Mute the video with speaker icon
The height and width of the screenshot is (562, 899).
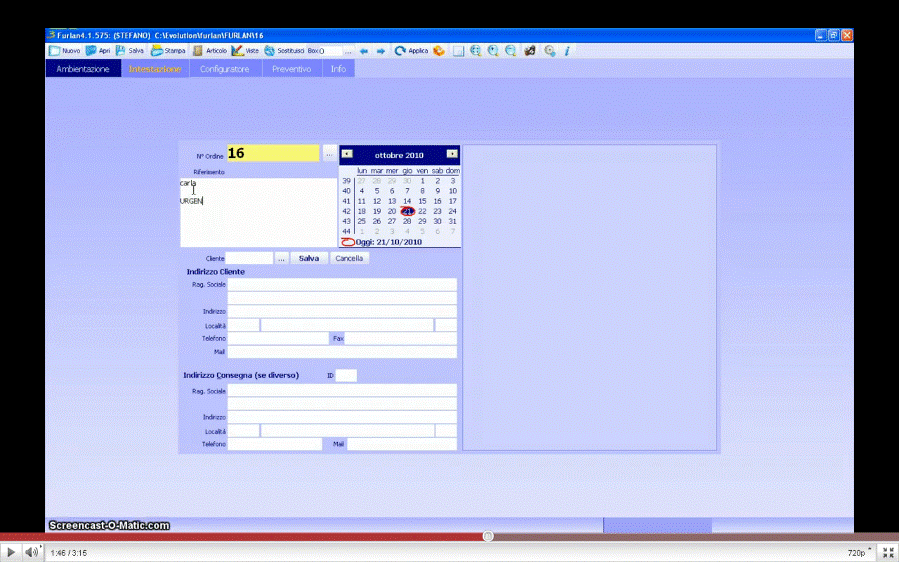(32, 552)
